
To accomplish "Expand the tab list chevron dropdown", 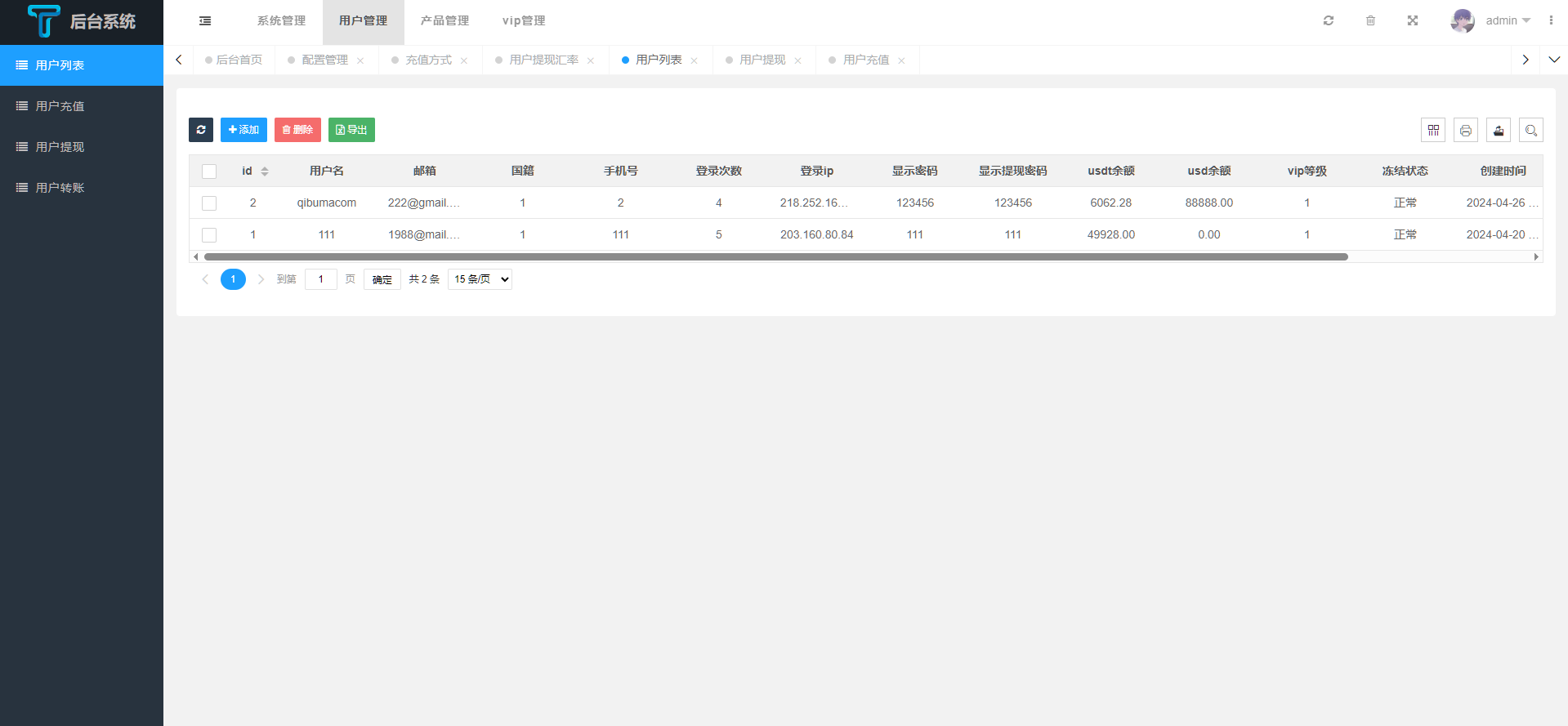I will click(x=1554, y=60).
